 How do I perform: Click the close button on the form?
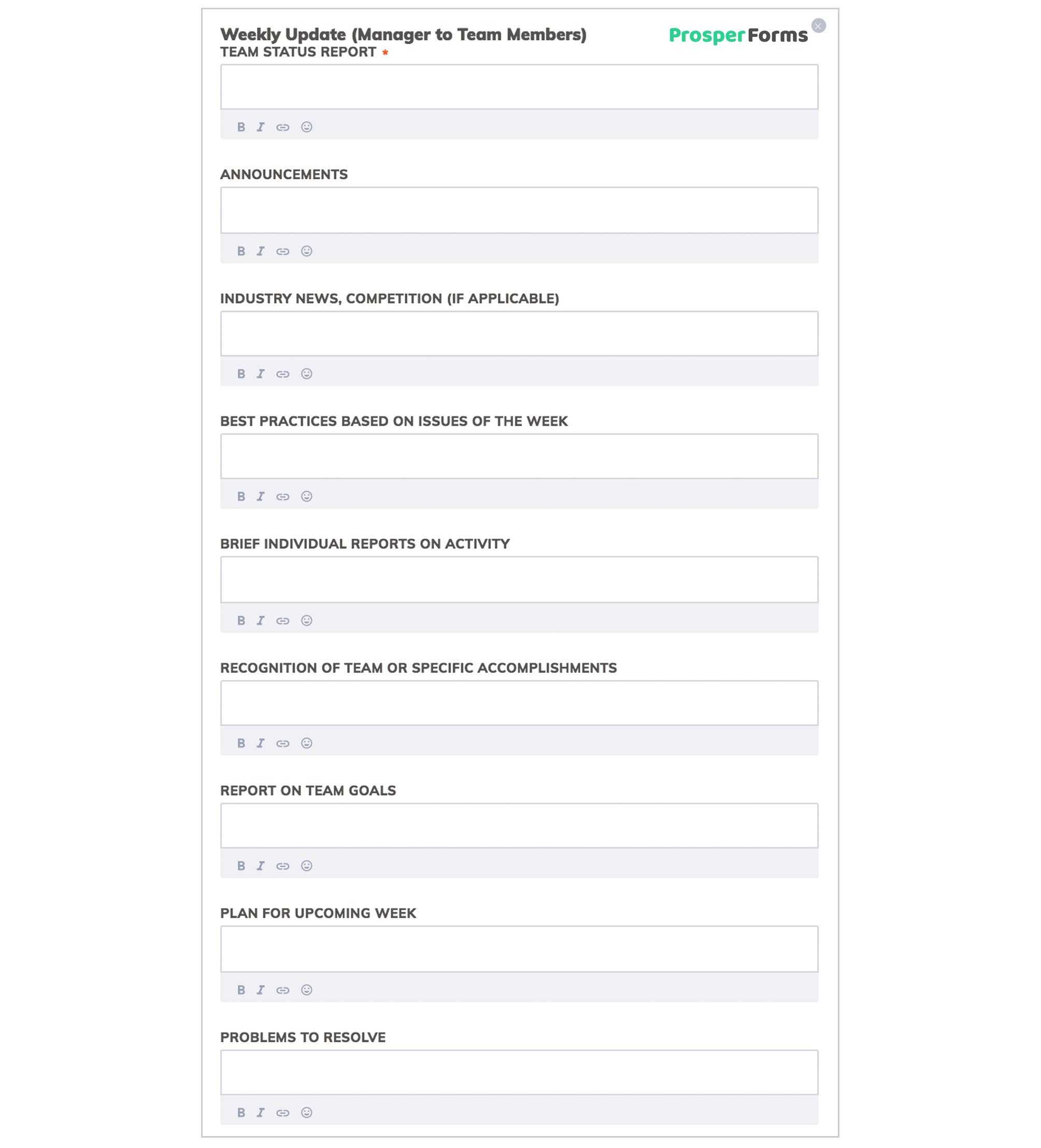[820, 25]
